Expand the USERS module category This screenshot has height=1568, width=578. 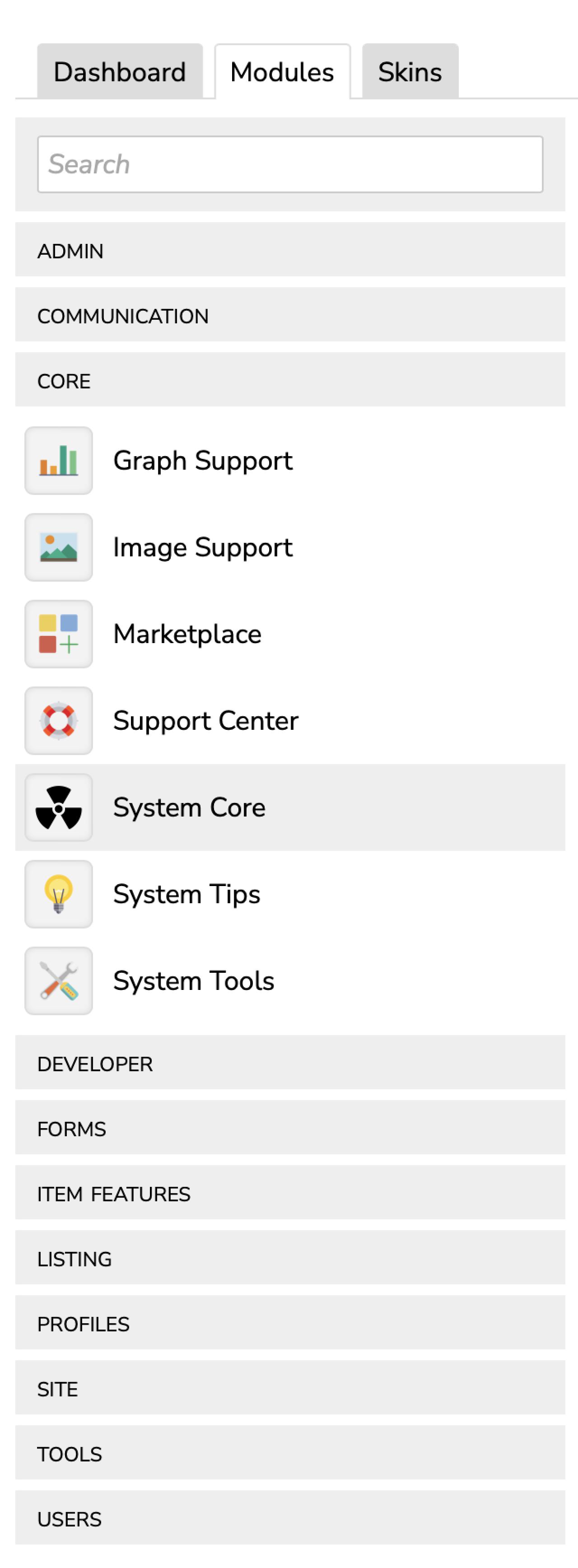click(289, 1519)
